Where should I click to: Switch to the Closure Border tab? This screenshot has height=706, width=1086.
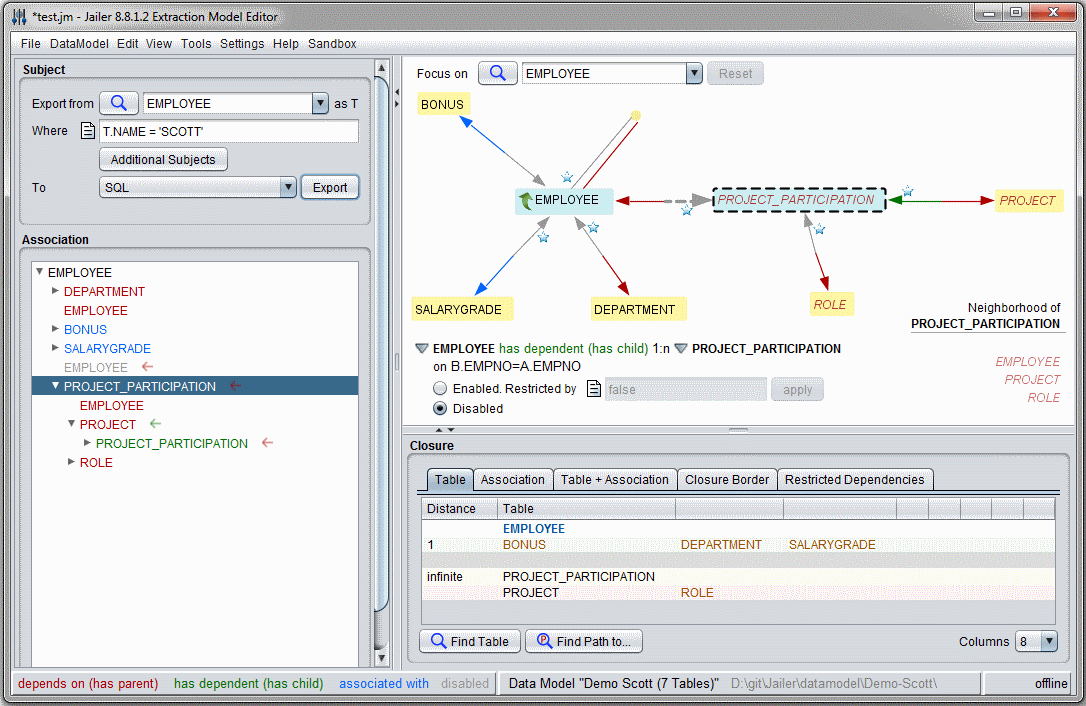point(727,480)
